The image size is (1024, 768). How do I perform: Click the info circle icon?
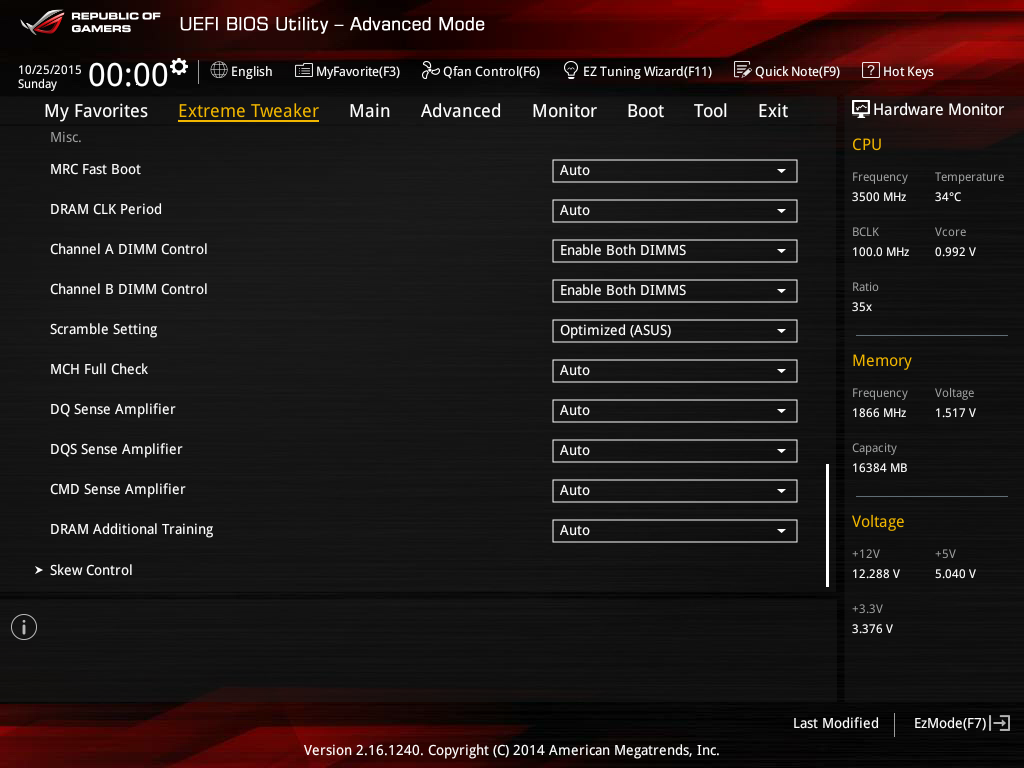24,627
